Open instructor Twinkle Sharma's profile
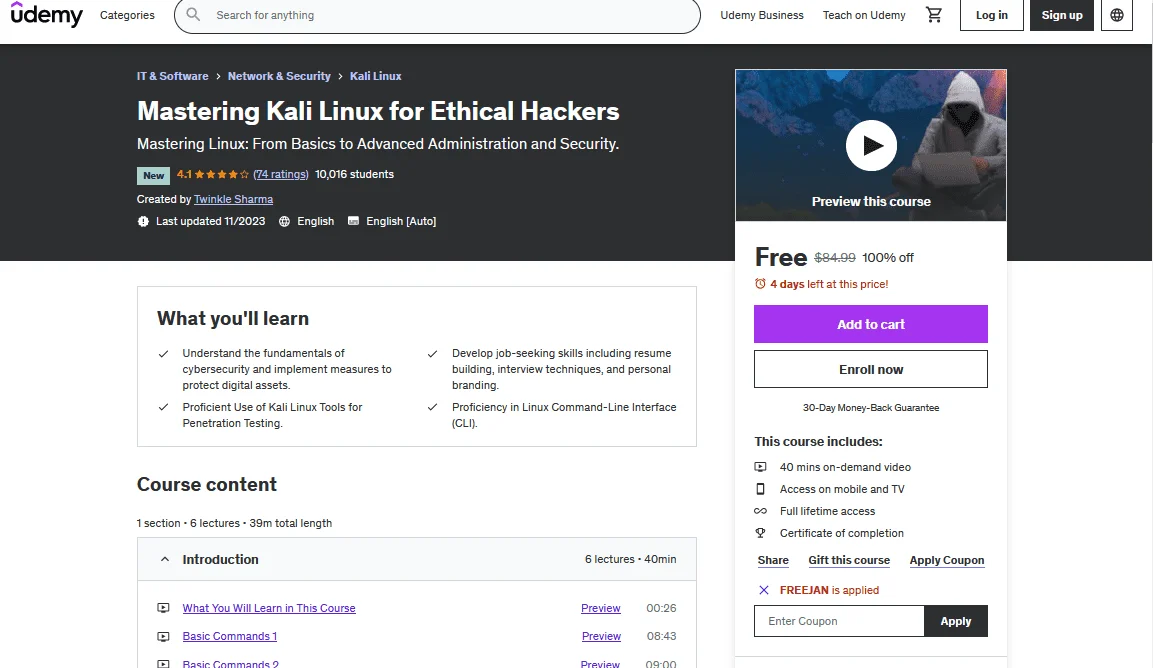 (233, 199)
